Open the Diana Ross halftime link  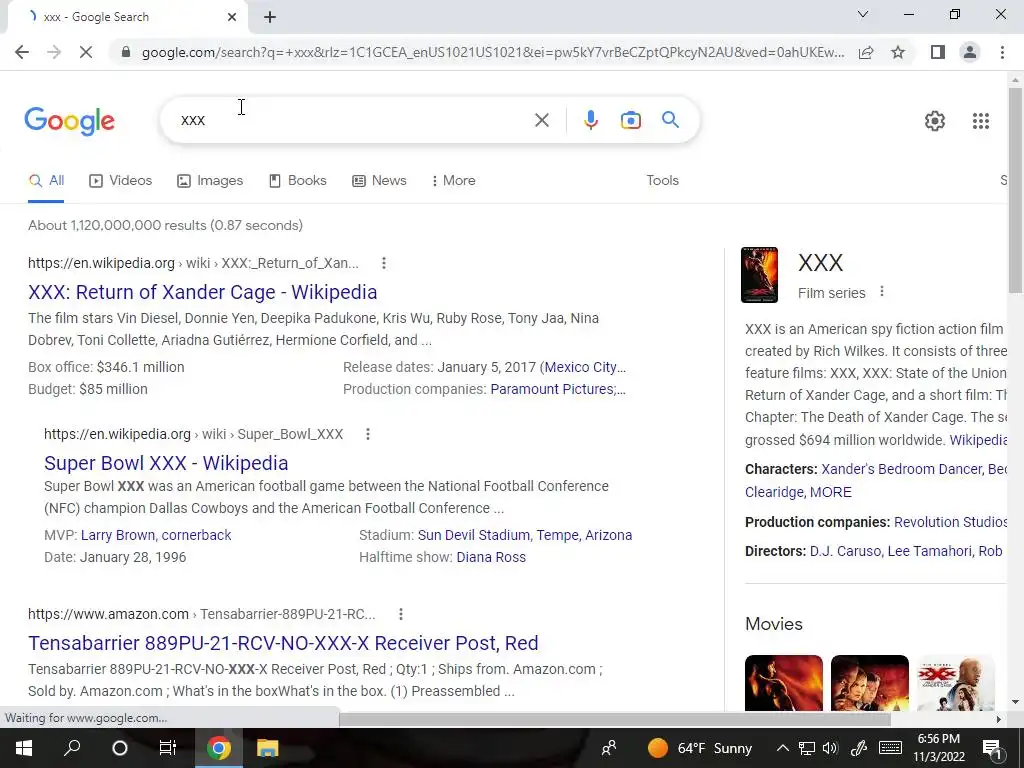pyautogui.click(x=491, y=558)
